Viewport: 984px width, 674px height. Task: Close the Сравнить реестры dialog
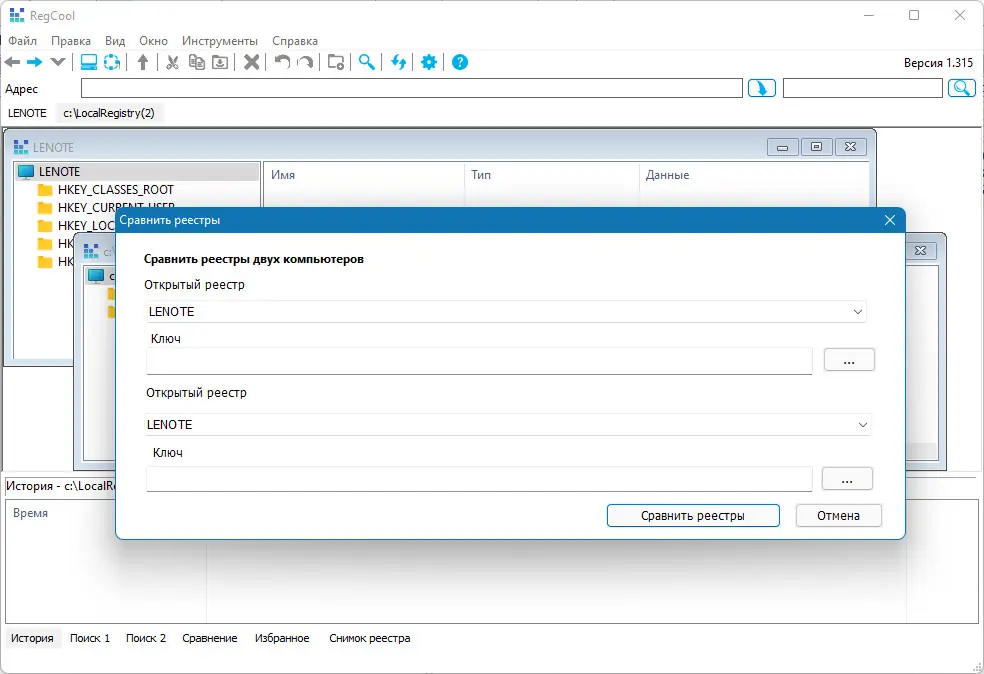click(x=890, y=220)
